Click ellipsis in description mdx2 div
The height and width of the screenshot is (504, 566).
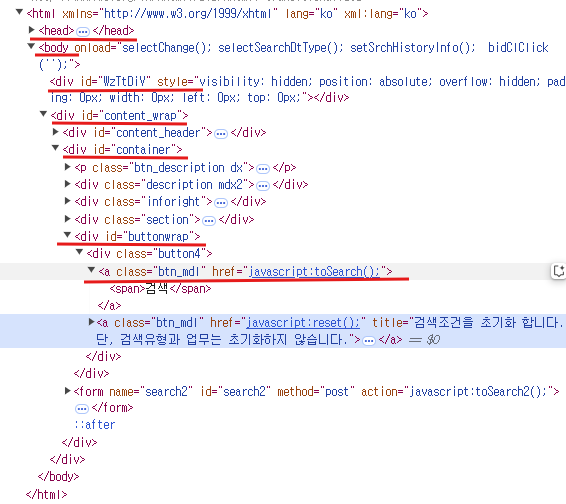[x=263, y=186]
